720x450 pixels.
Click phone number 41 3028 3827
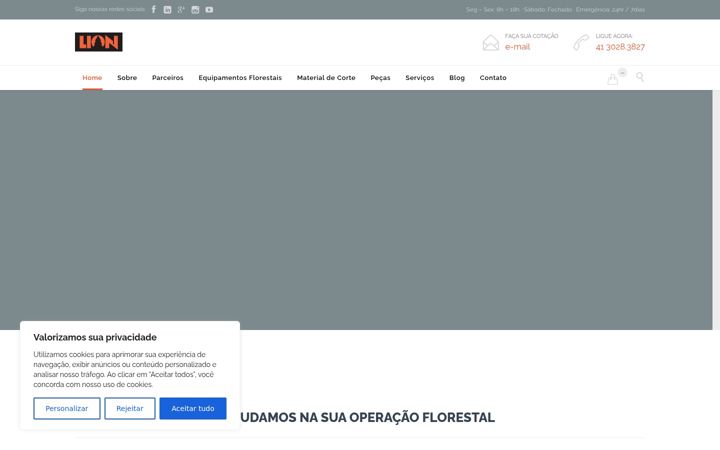point(620,47)
